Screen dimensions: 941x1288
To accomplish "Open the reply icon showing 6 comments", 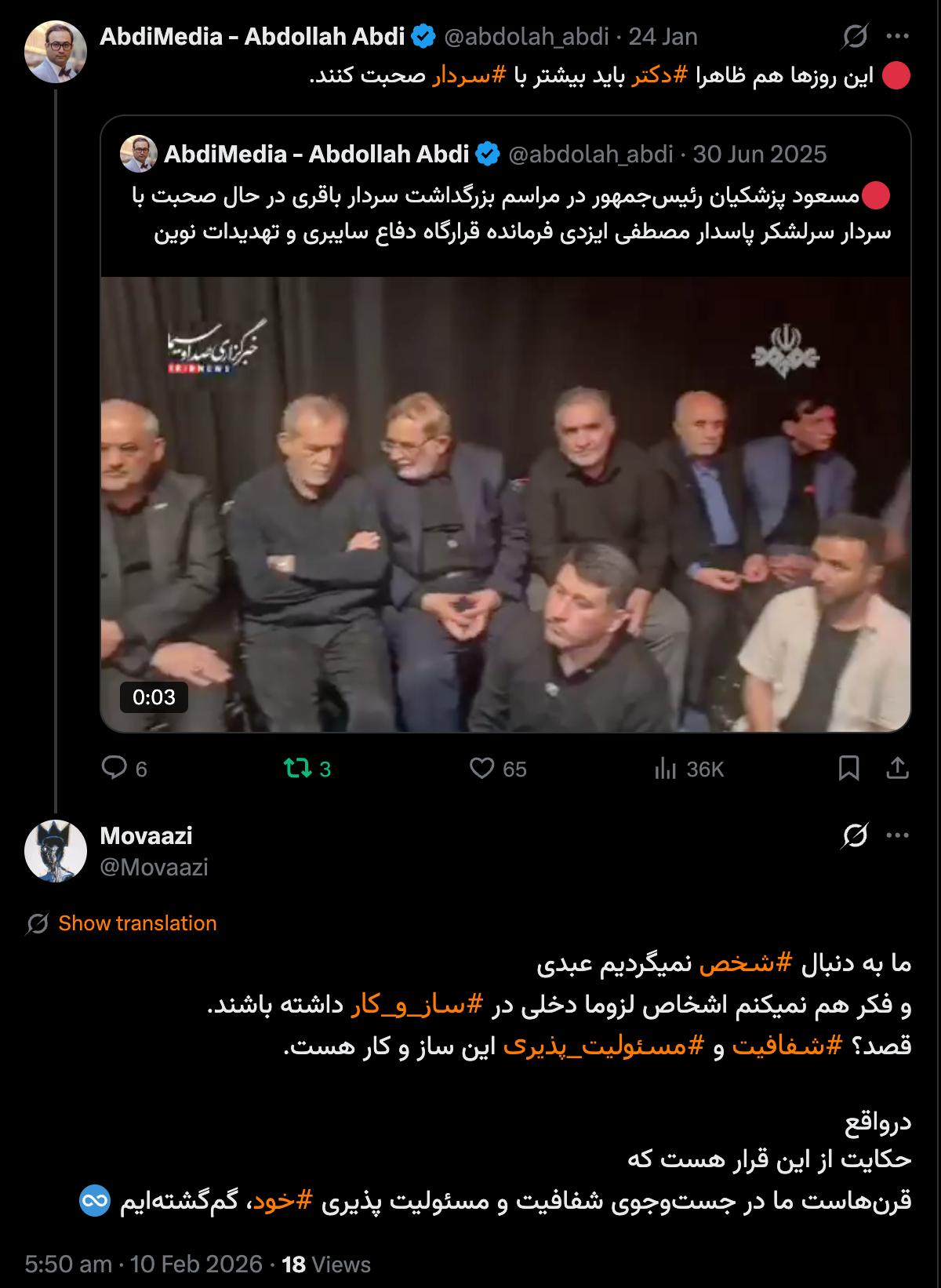I will (114, 768).
